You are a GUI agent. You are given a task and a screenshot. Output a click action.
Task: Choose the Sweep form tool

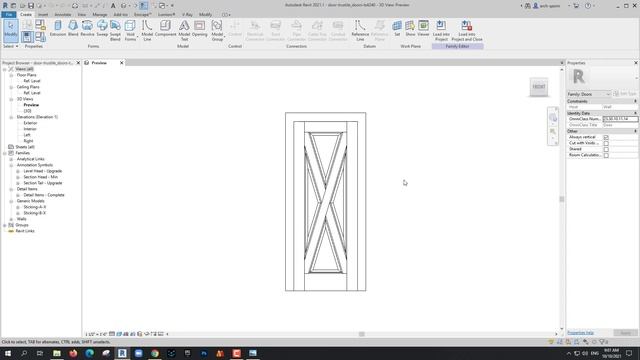102,29
